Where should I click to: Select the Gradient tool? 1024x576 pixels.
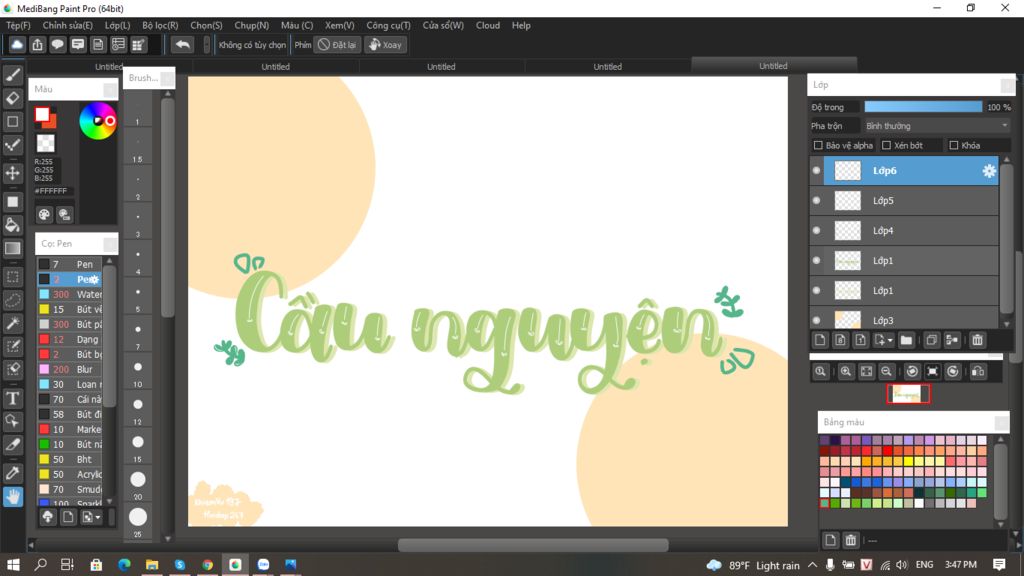[12, 249]
